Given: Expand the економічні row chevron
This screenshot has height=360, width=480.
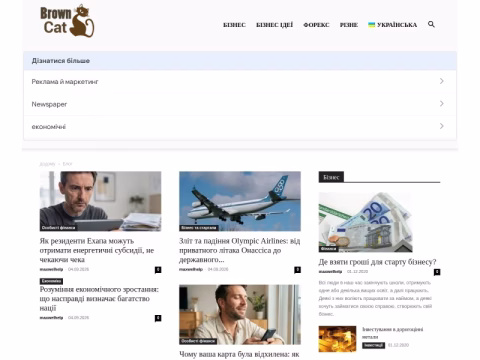Looking at the screenshot, I should (442, 126).
